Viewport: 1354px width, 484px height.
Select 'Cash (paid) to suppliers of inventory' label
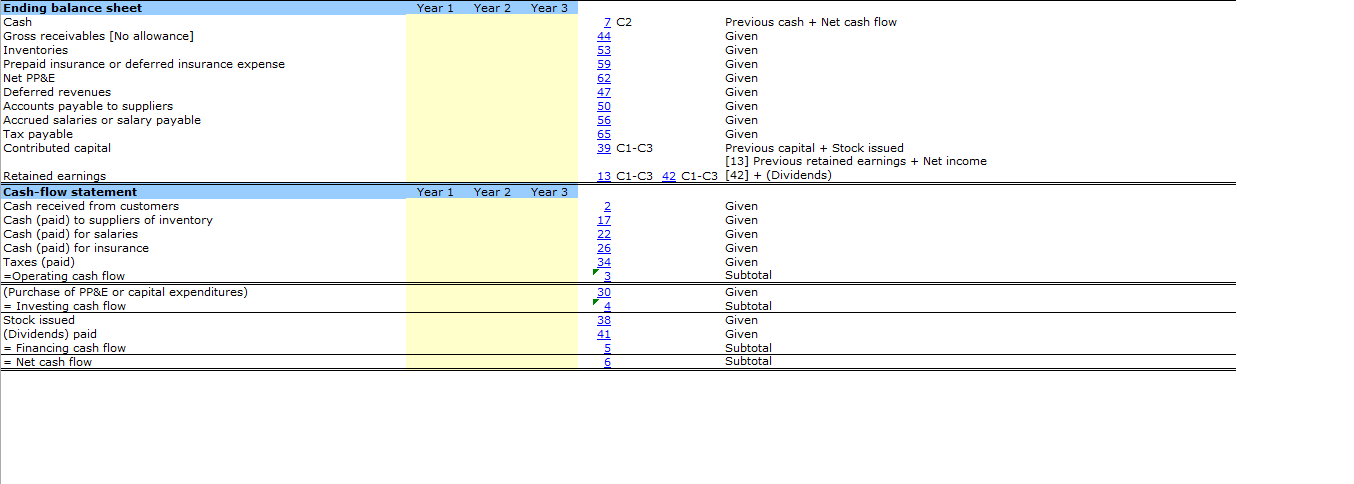(108, 220)
